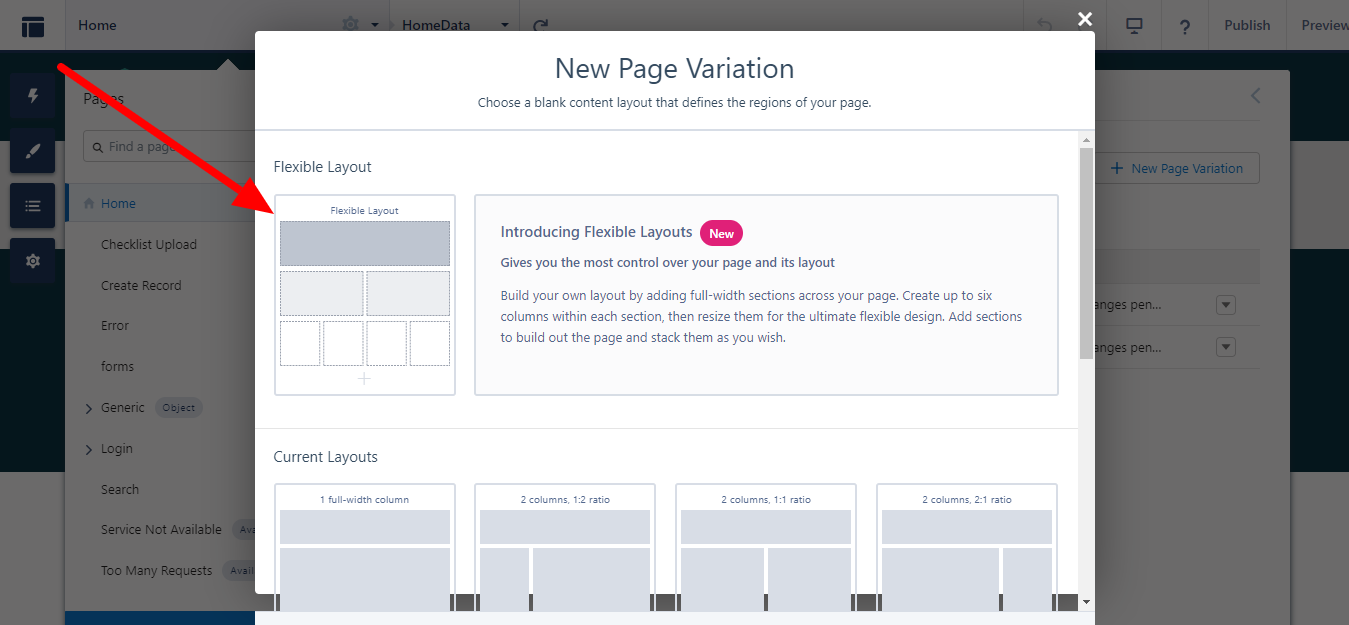Image resolution: width=1349 pixels, height=625 pixels.
Task: Click the layout dialog vertical scrollbar
Action: [1086, 252]
